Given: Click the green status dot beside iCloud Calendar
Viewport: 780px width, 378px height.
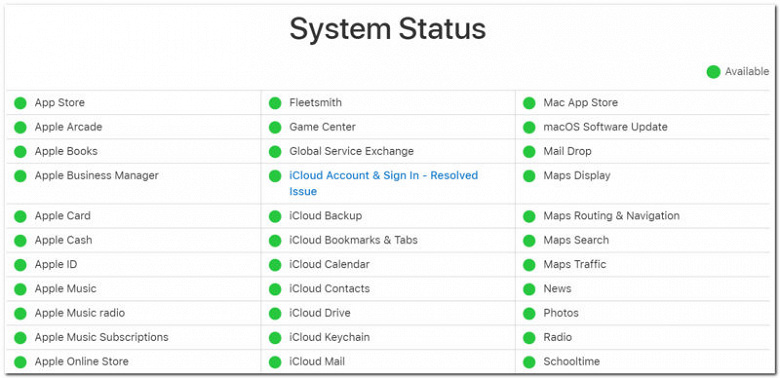Looking at the screenshot, I should [275, 265].
